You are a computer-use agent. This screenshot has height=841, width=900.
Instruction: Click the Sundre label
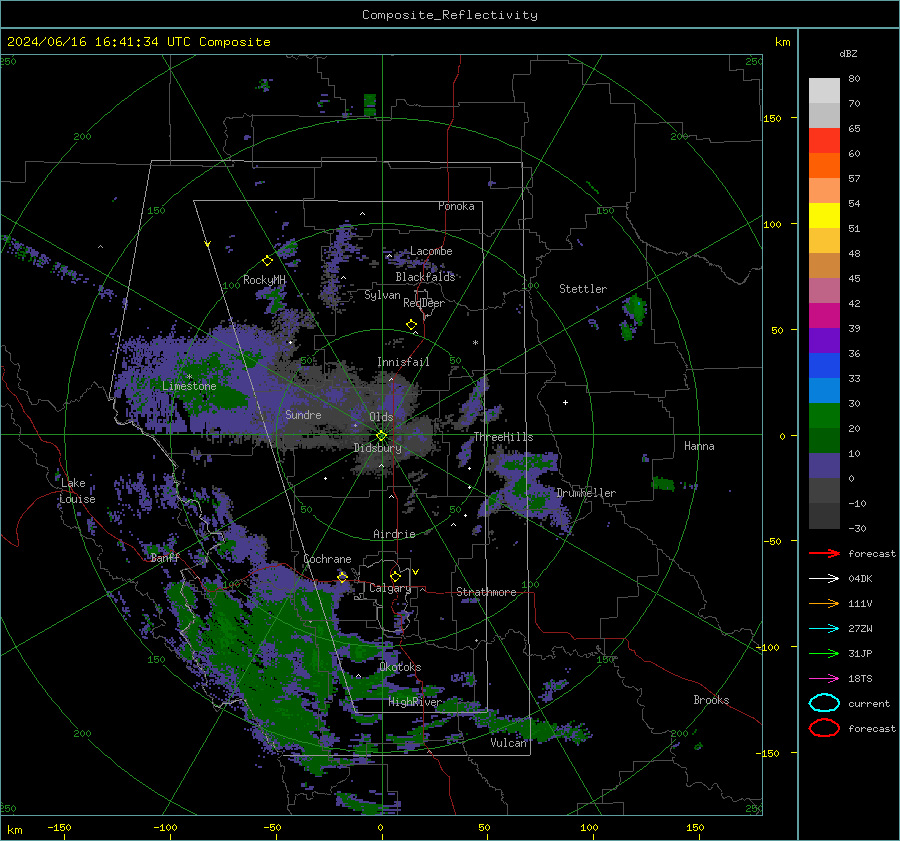303,414
